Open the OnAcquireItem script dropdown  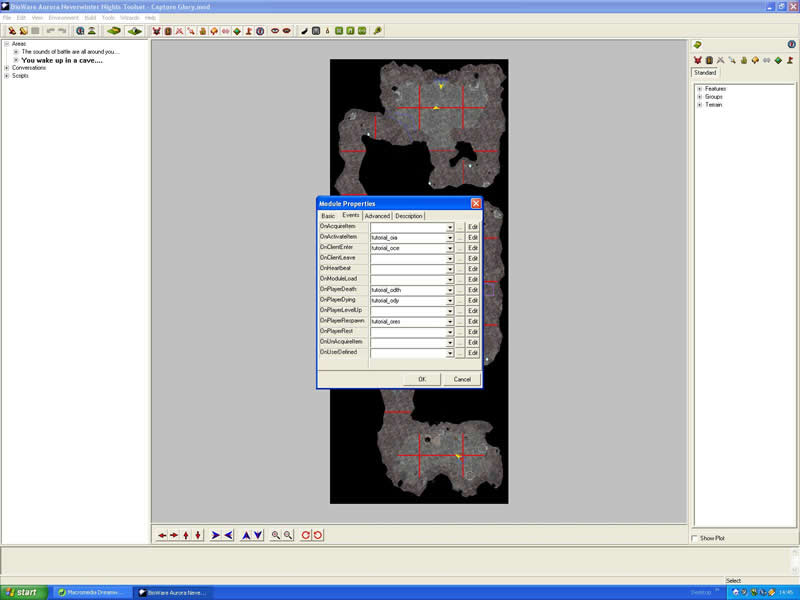pyautogui.click(x=450, y=227)
